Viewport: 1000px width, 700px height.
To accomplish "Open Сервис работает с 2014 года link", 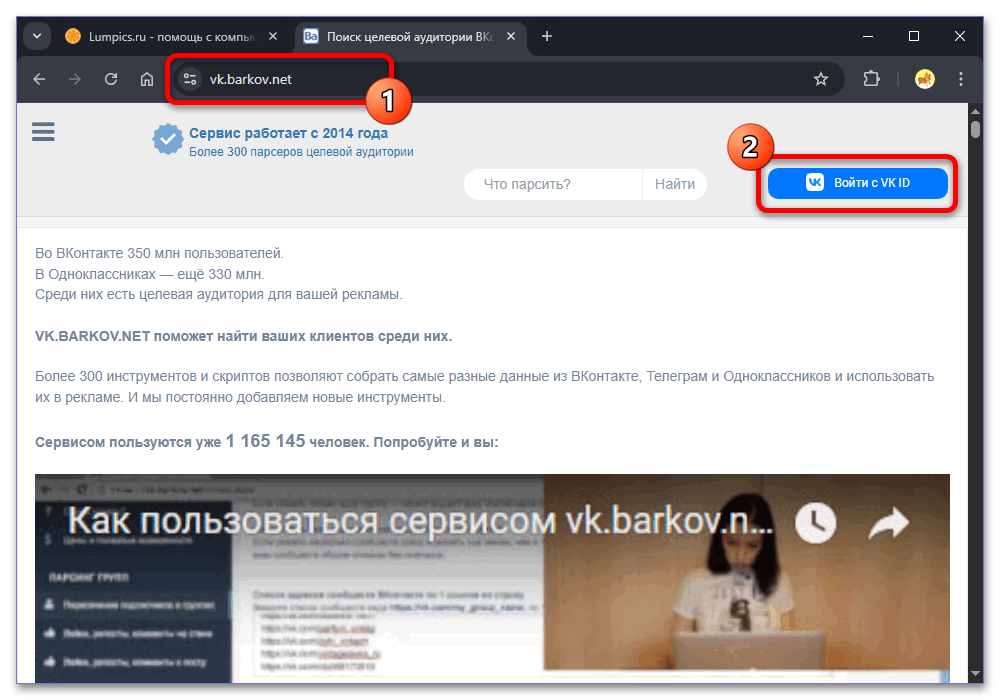I will point(288,133).
